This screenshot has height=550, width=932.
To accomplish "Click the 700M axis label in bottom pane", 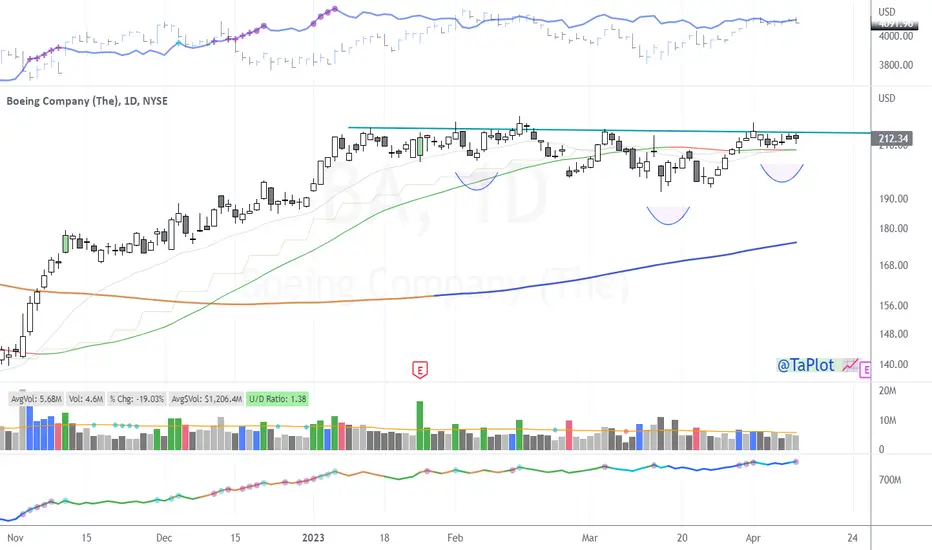I will [x=890, y=480].
